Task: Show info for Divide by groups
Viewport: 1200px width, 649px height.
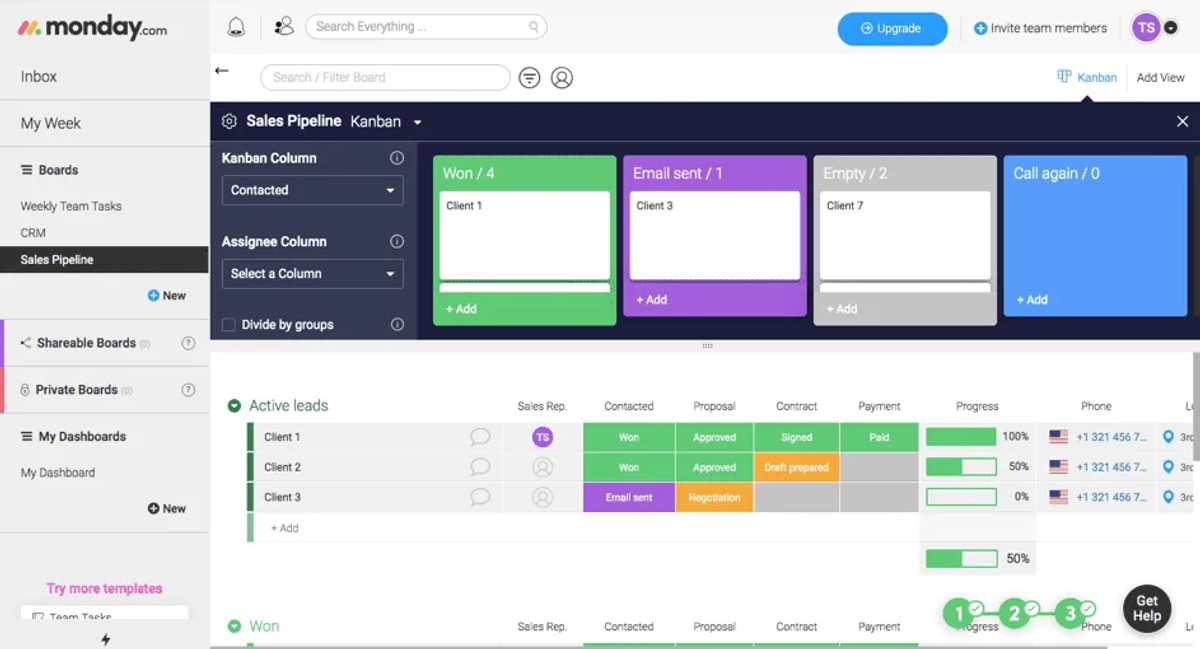Action: click(x=397, y=324)
